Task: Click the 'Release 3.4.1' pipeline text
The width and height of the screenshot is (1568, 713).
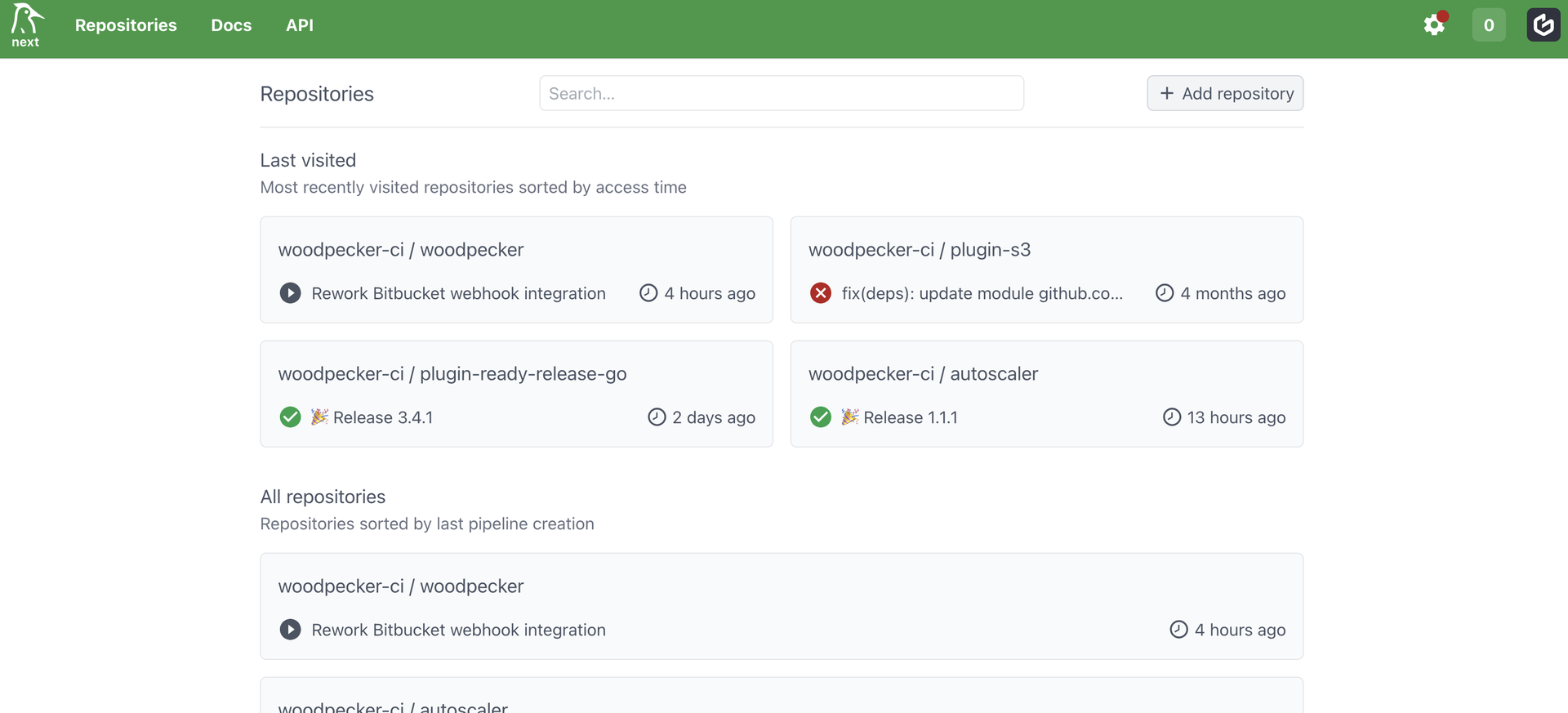Action: click(383, 417)
